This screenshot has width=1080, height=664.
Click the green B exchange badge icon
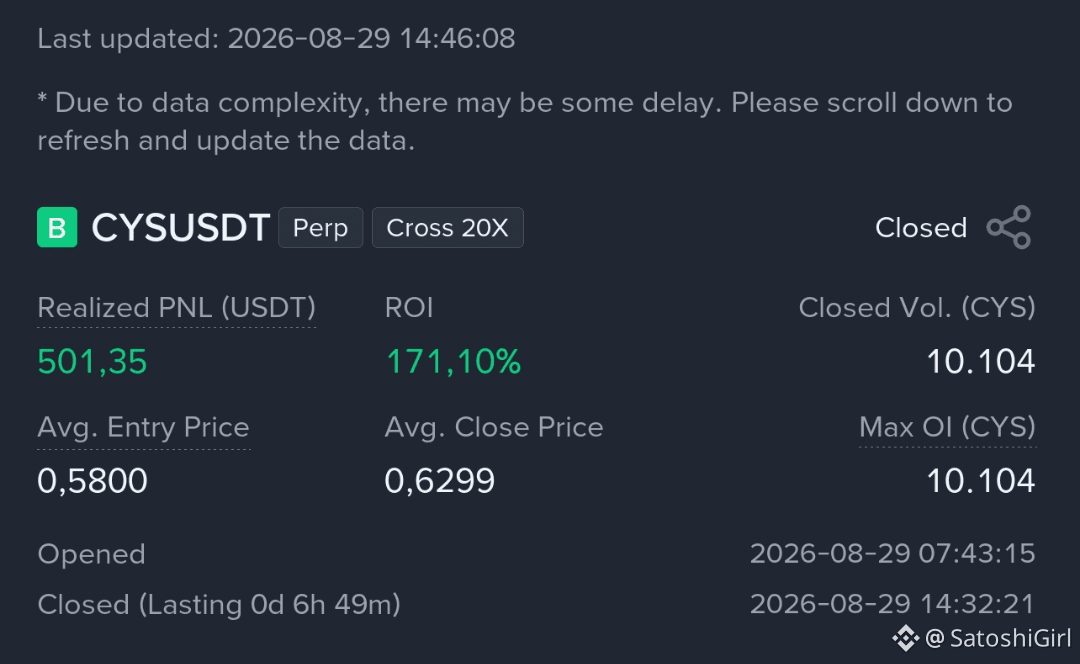coord(57,227)
